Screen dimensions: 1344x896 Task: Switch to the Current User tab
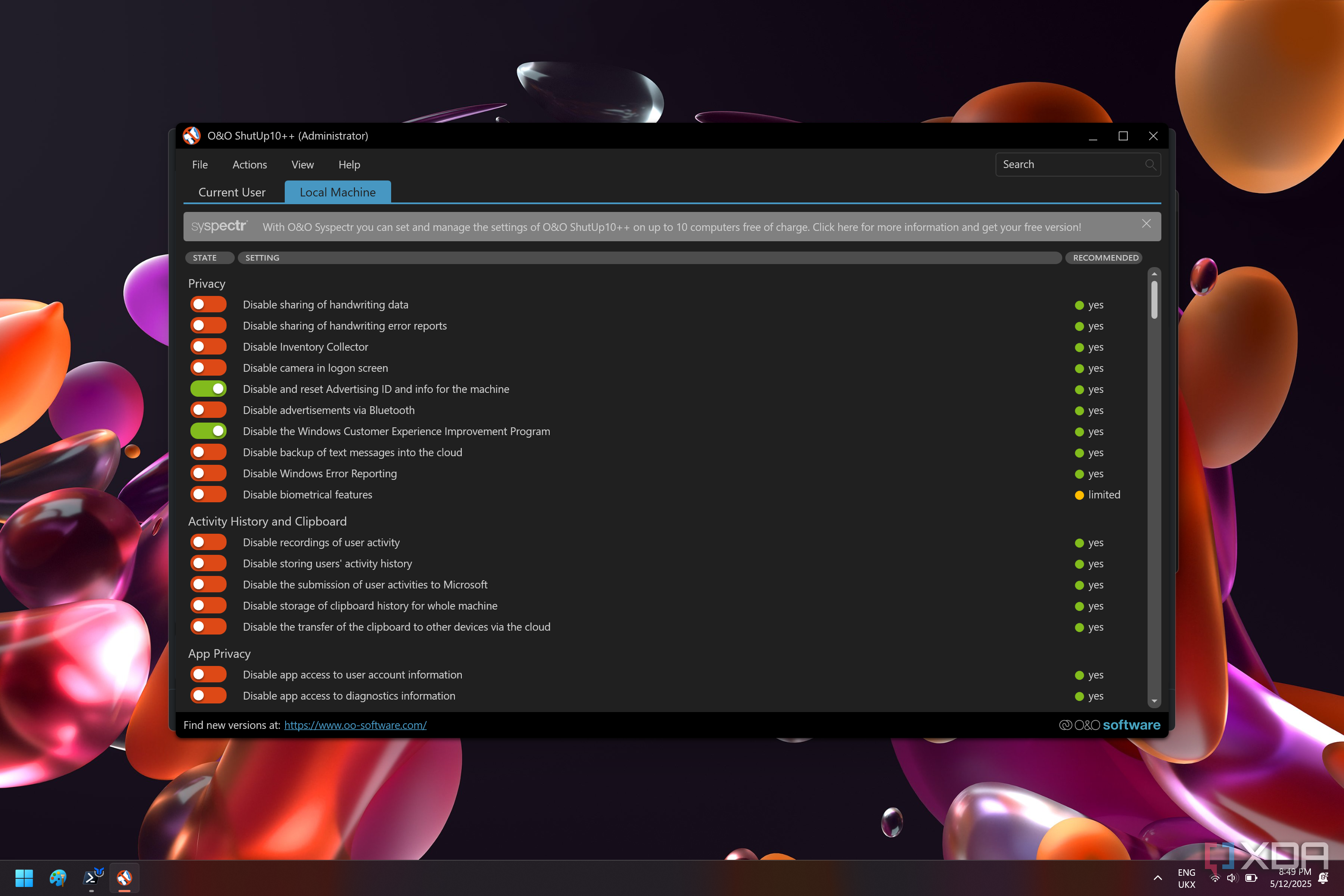point(231,193)
